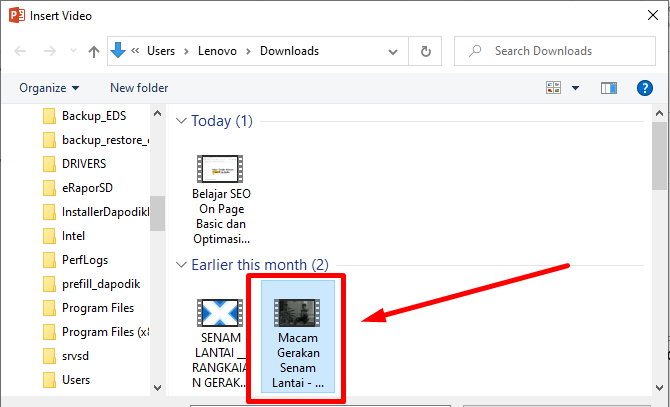Open the prefill_dapodik folder
This screenshot has height=407, width=670.
101,284
